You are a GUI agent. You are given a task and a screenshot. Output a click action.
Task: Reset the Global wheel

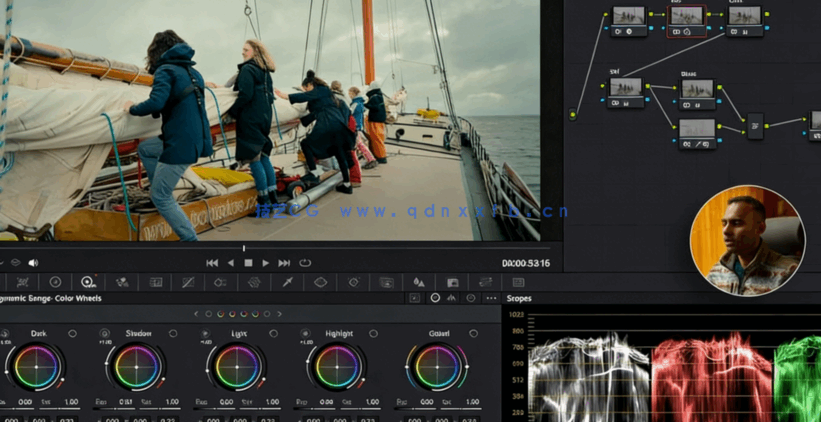[x=473, y=334]
